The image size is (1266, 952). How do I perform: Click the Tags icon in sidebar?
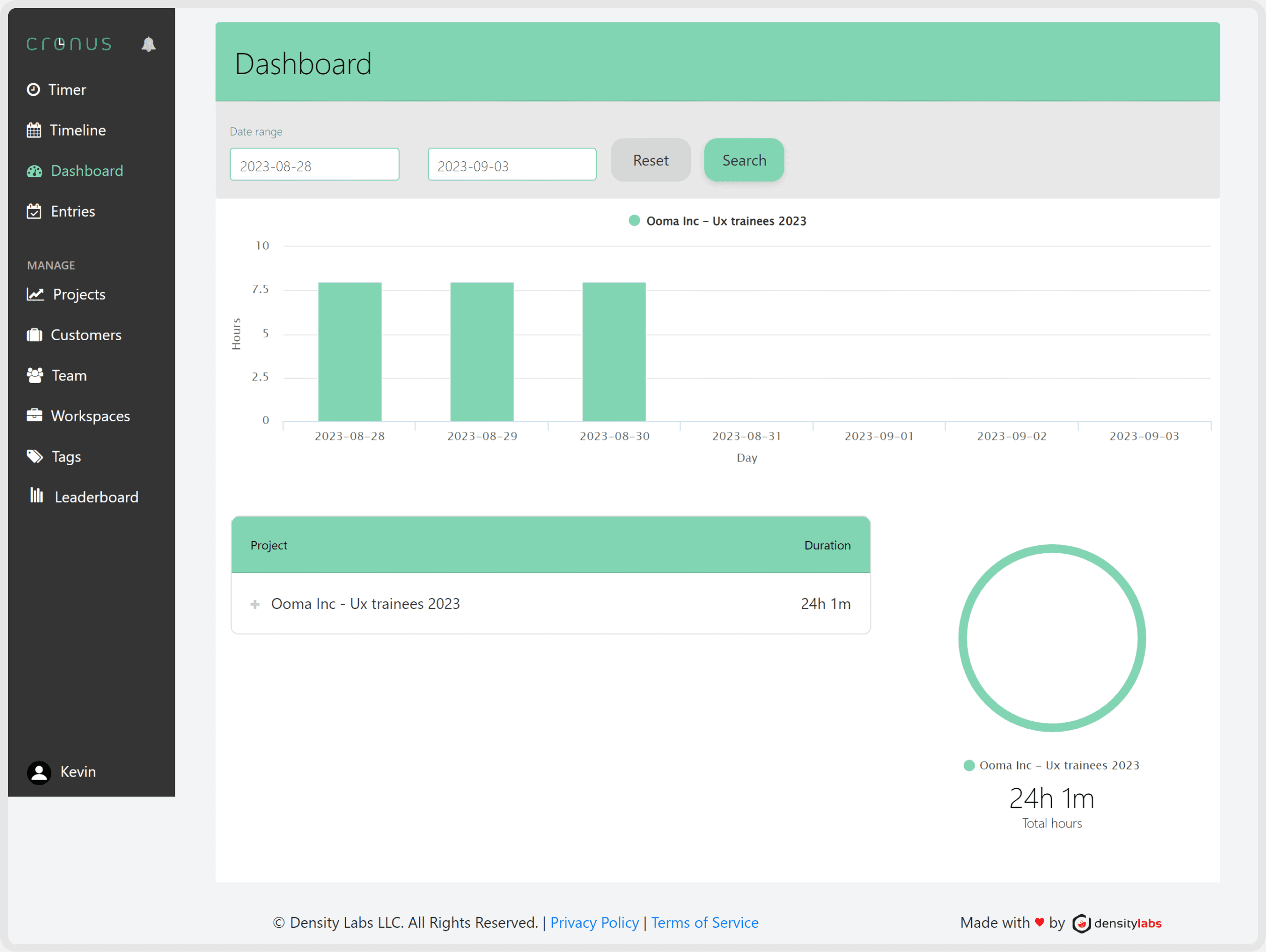34,456
